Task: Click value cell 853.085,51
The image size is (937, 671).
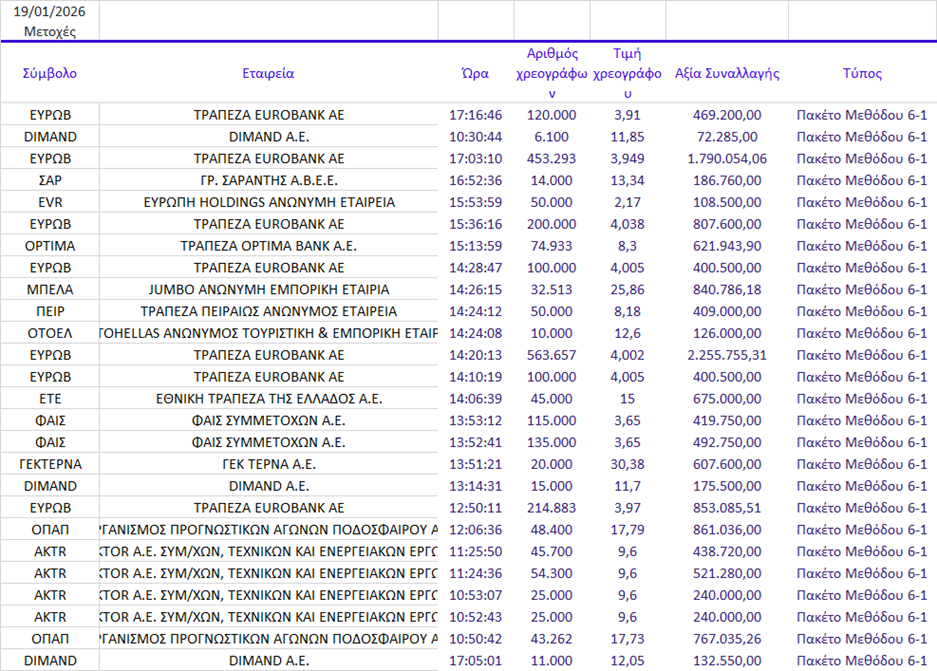Action: [727, 508]
